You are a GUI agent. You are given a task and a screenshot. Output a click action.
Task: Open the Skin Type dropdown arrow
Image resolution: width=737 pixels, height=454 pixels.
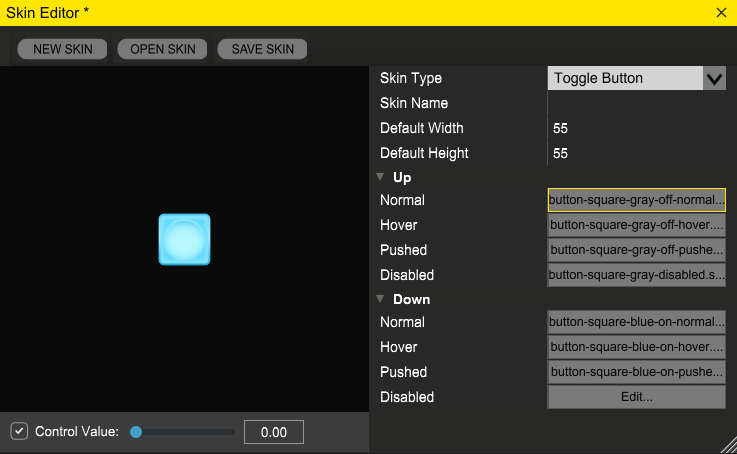[x=714, y=78]
